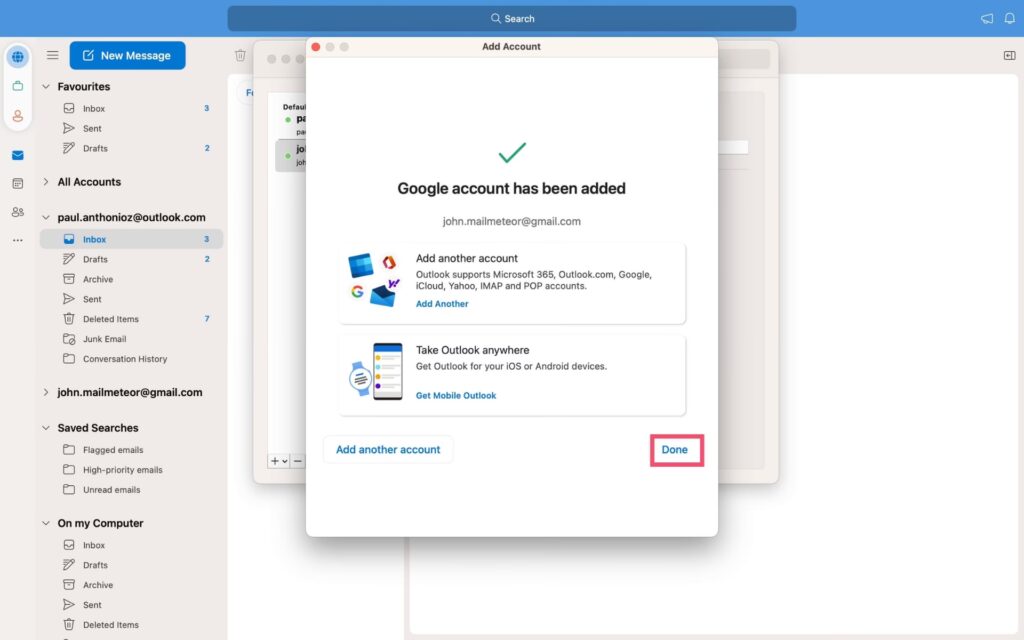This screenshot has width=1024, height=640.
Task: Collapse the Saved Searches section
Action: click(46, 428)
